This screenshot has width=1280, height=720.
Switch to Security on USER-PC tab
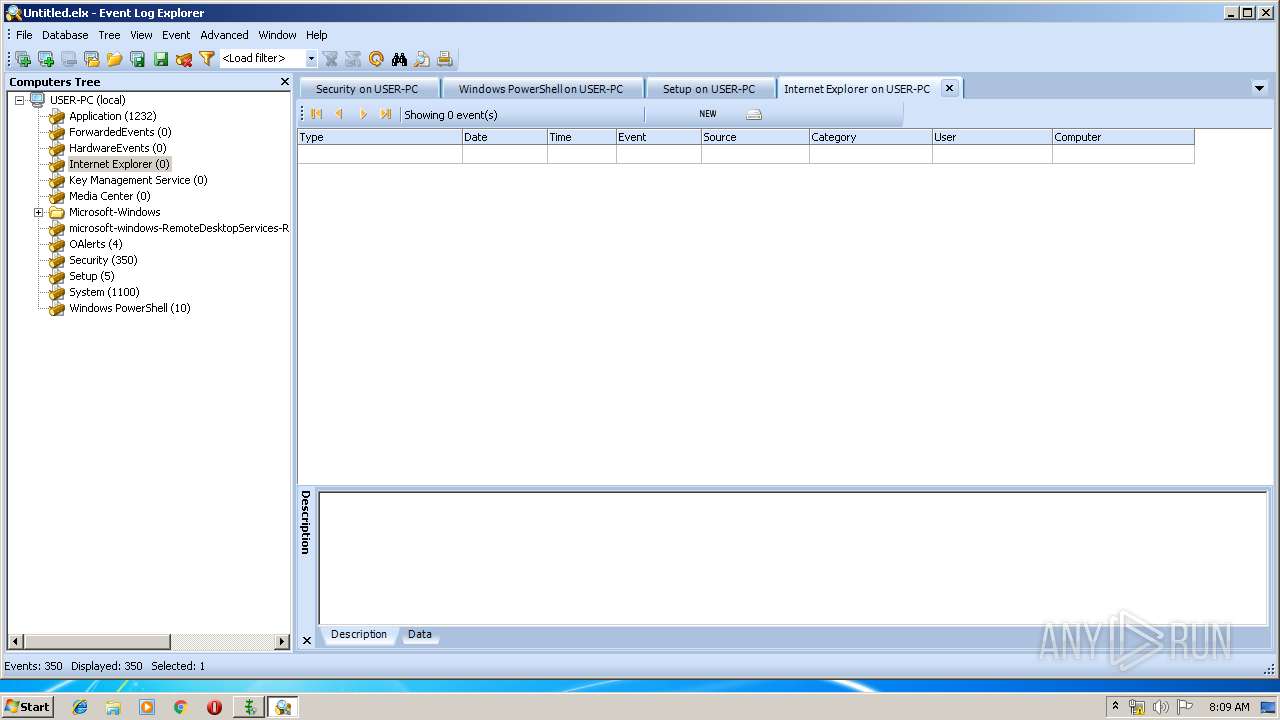[367, 89]
